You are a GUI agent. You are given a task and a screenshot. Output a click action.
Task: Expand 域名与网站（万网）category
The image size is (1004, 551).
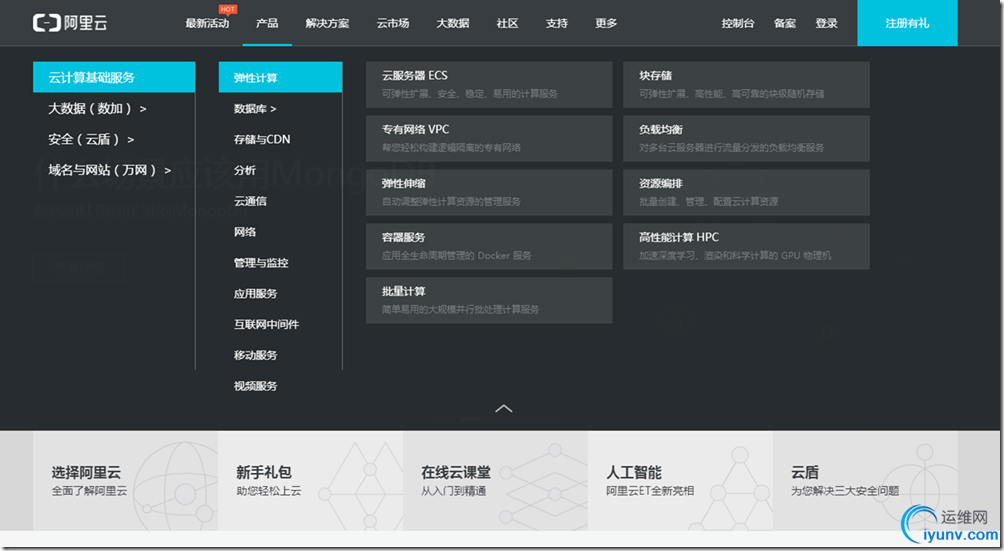(x=109, y=170)
